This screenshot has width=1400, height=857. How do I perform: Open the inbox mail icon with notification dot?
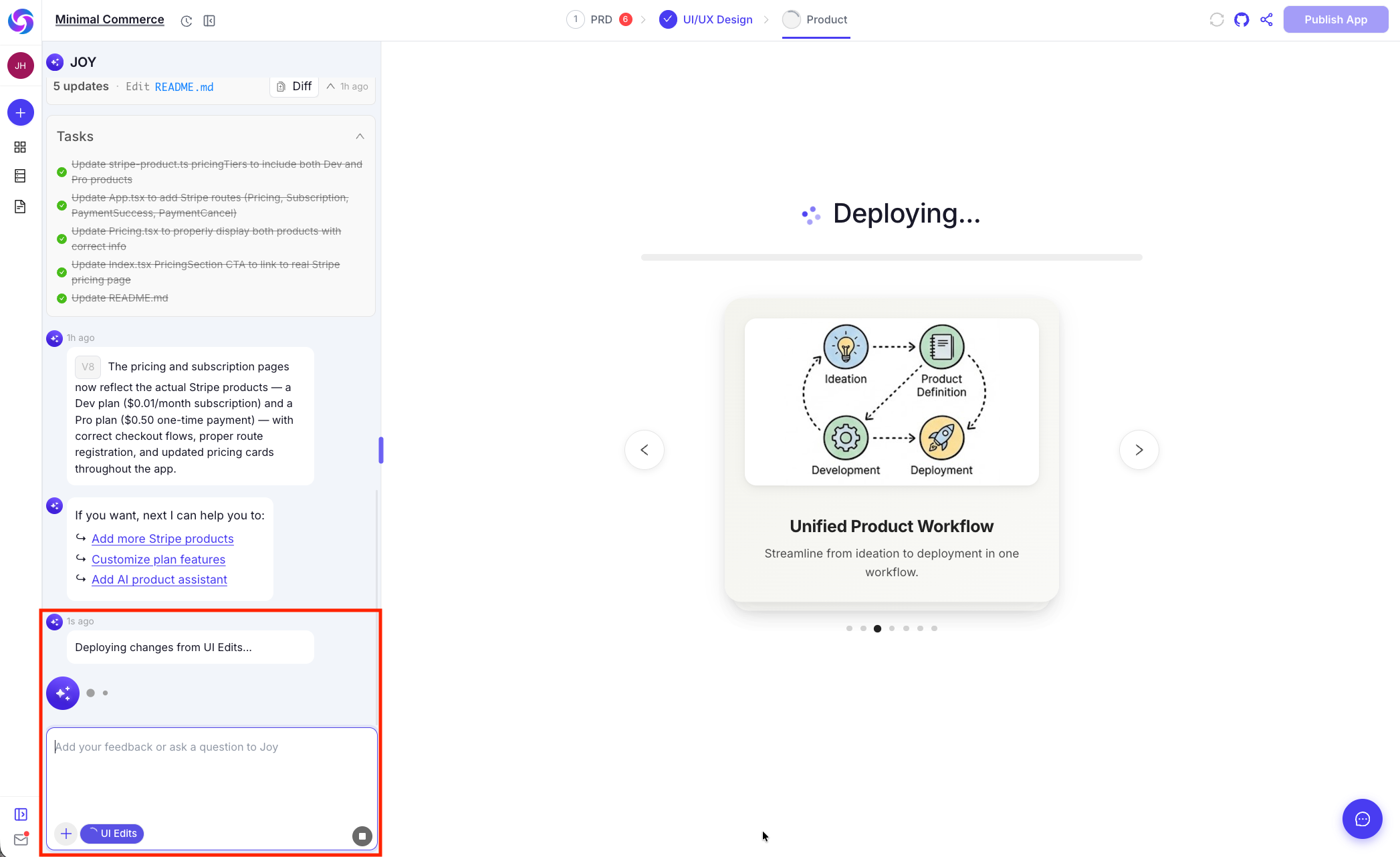coord(20,839)
